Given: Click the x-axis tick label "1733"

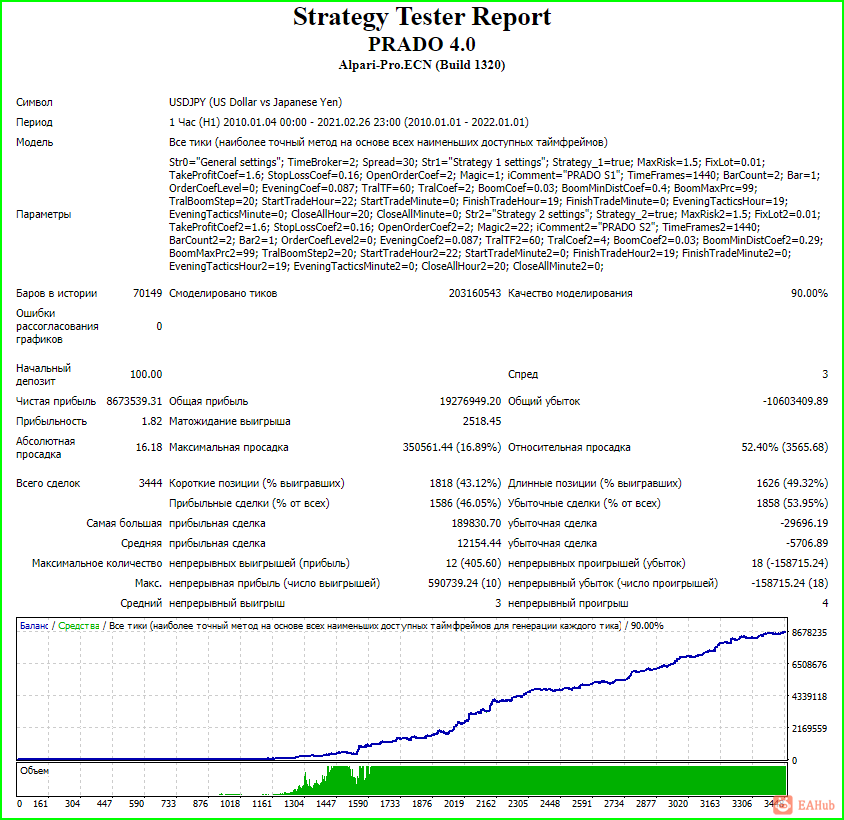Looking at the screenshot, I should point(390,804).
